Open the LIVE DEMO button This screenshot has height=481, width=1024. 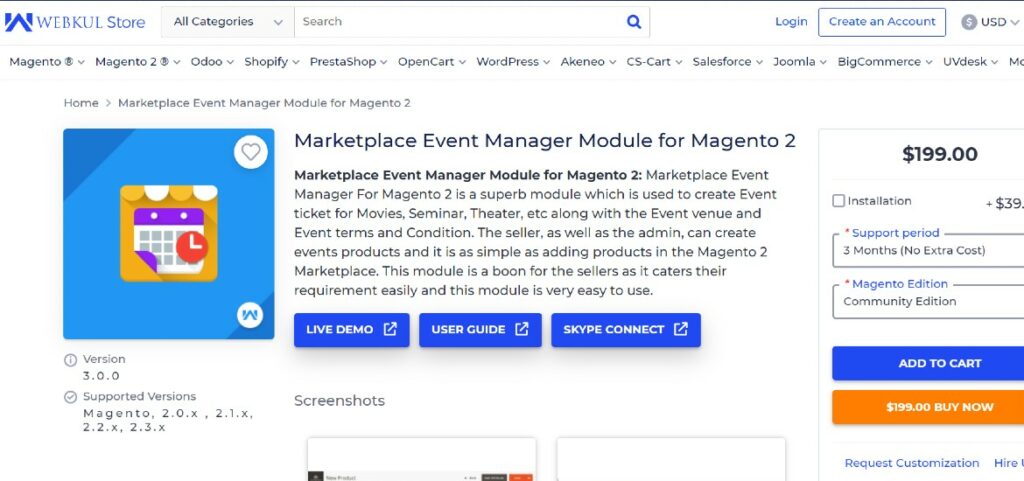(x=351, y=330)
